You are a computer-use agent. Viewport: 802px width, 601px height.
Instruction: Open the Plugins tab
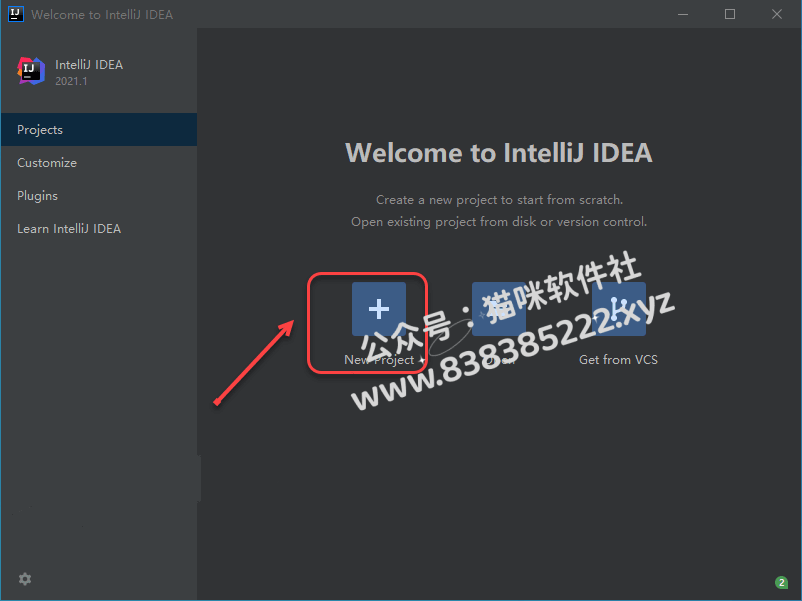(99, 195)
